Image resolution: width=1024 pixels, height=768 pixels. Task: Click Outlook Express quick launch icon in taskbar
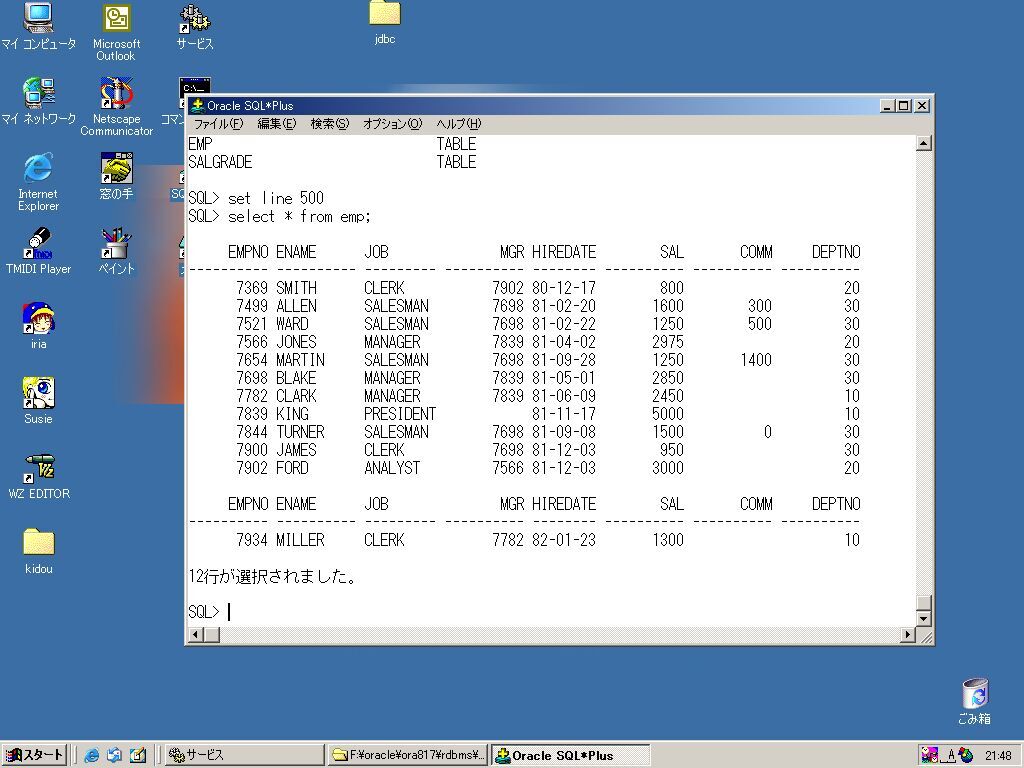tap(114, 755)
